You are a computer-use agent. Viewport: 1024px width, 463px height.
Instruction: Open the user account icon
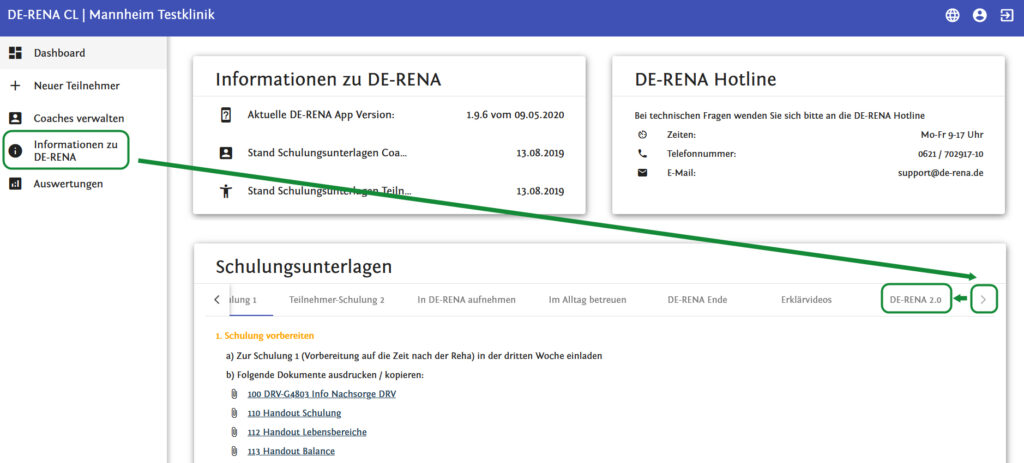point(979,15)
